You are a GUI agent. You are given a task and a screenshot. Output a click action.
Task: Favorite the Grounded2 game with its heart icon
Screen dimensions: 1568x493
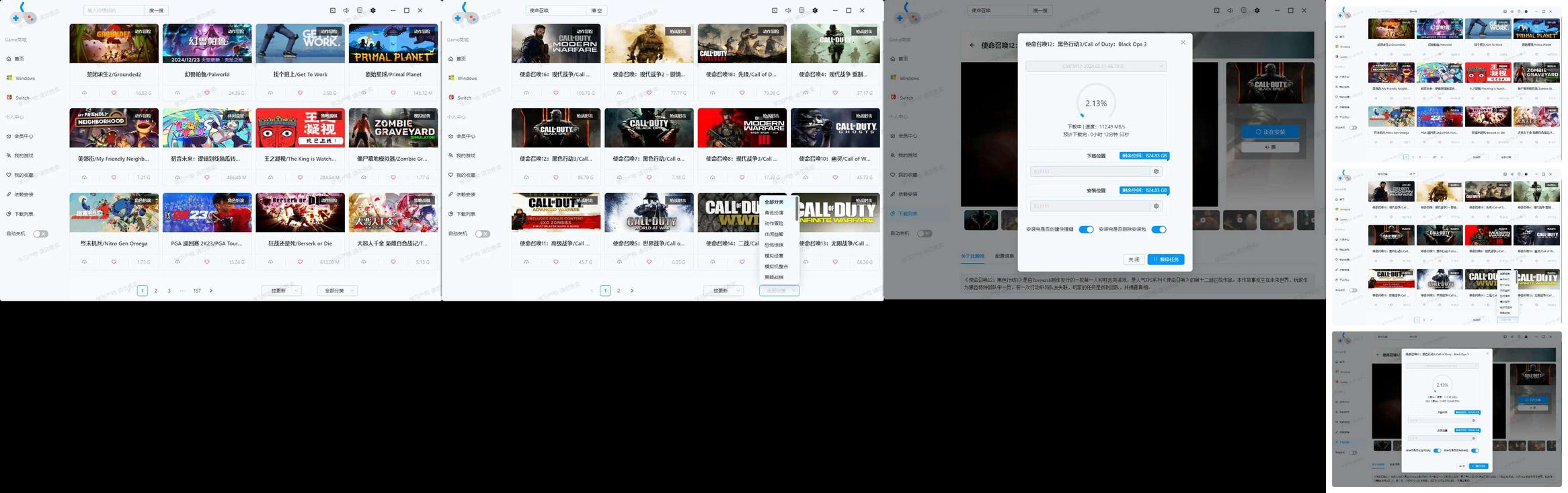coord(114,93)
